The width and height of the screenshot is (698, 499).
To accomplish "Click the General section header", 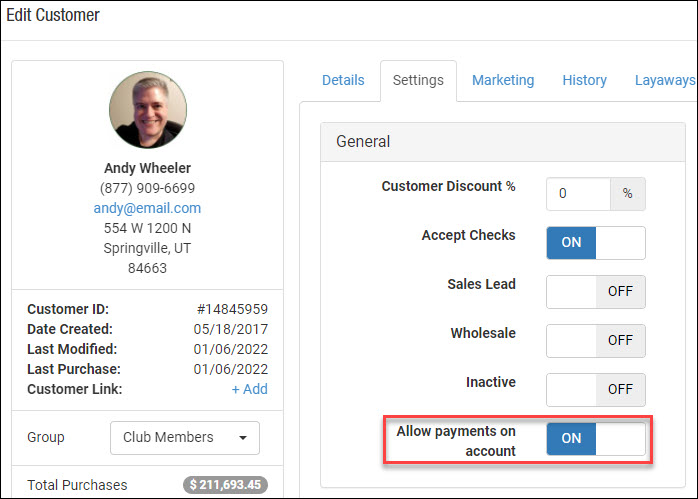I will point(503,142).
